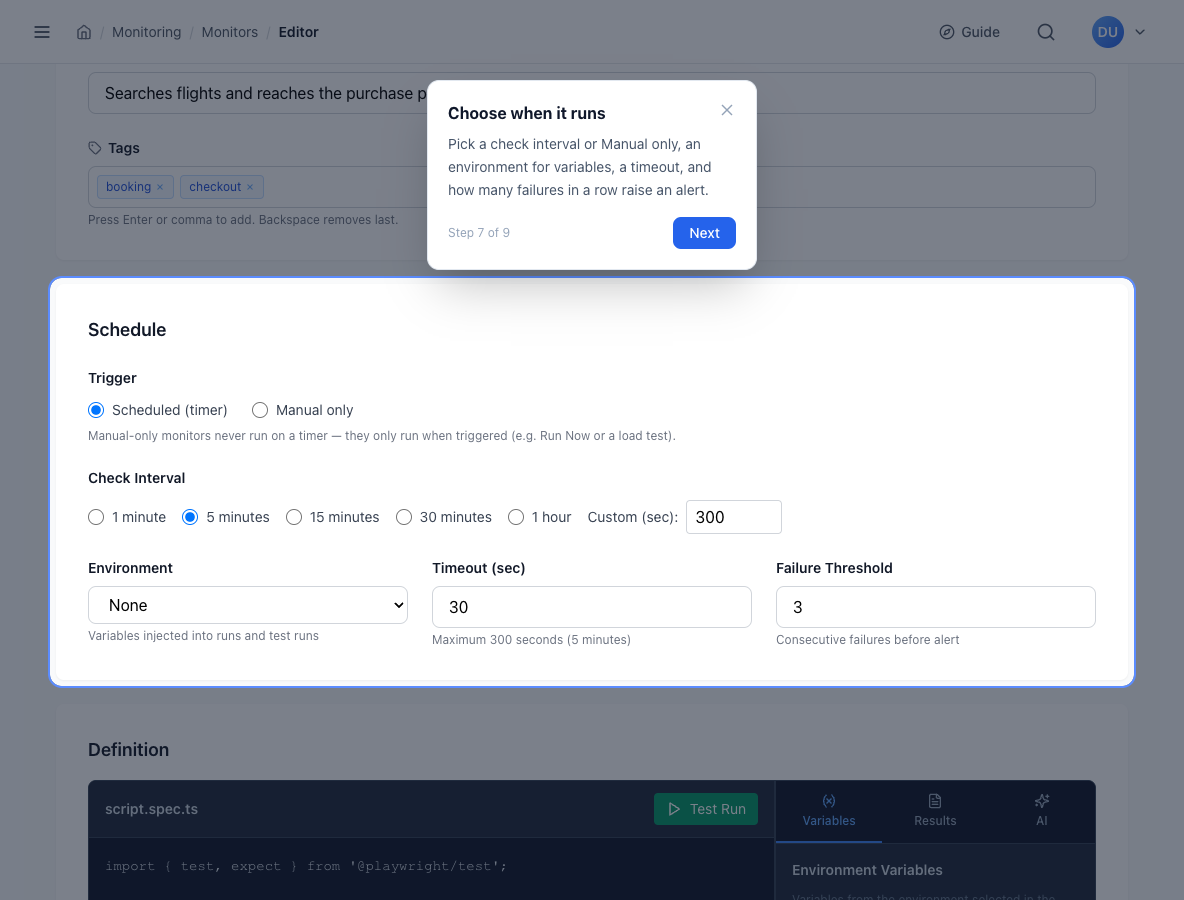Switch to the Variables tab
This screenshot has height=900, width=1184.
828,811
